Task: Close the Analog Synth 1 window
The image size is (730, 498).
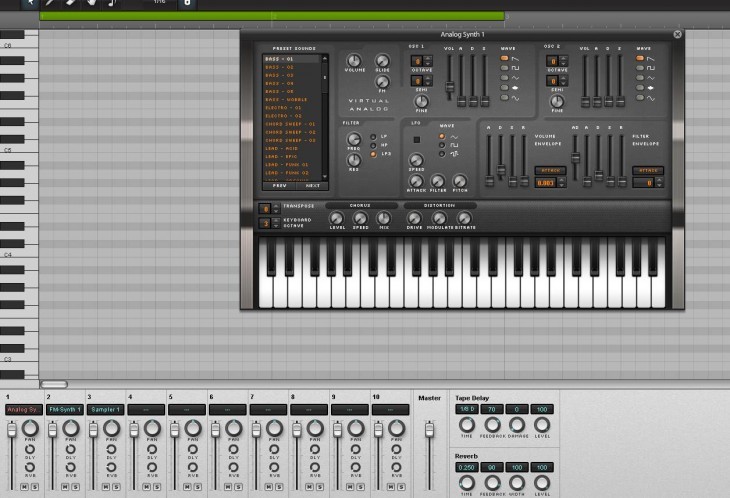Action: coord(677,34)
